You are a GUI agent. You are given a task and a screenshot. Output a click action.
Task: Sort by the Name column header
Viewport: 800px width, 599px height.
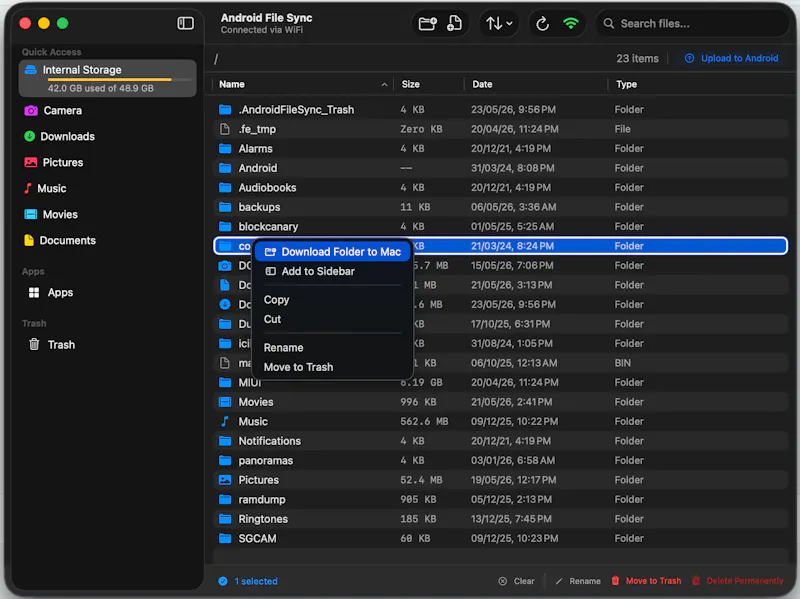point(232,84)
